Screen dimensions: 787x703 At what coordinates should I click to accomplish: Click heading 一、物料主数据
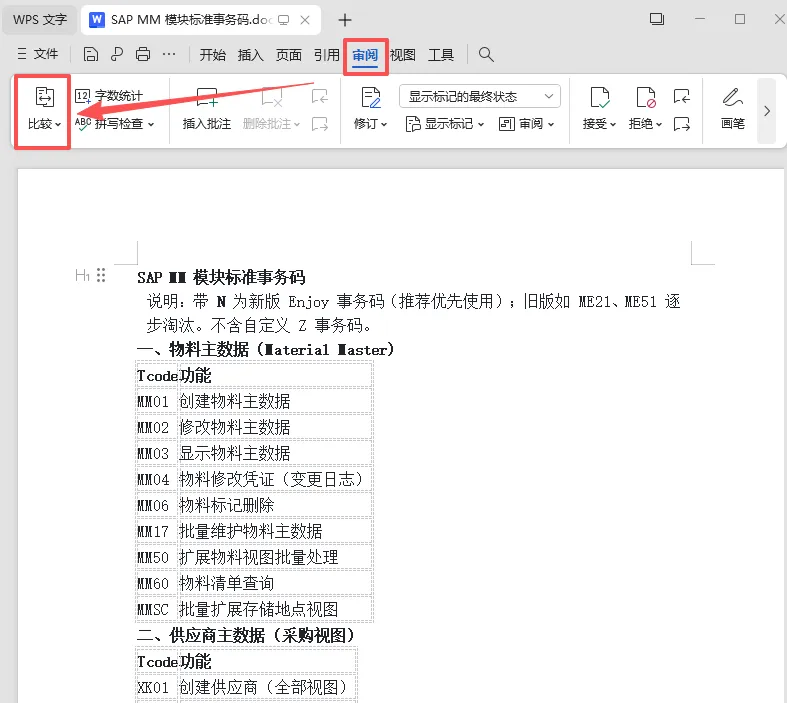(266, 349)
